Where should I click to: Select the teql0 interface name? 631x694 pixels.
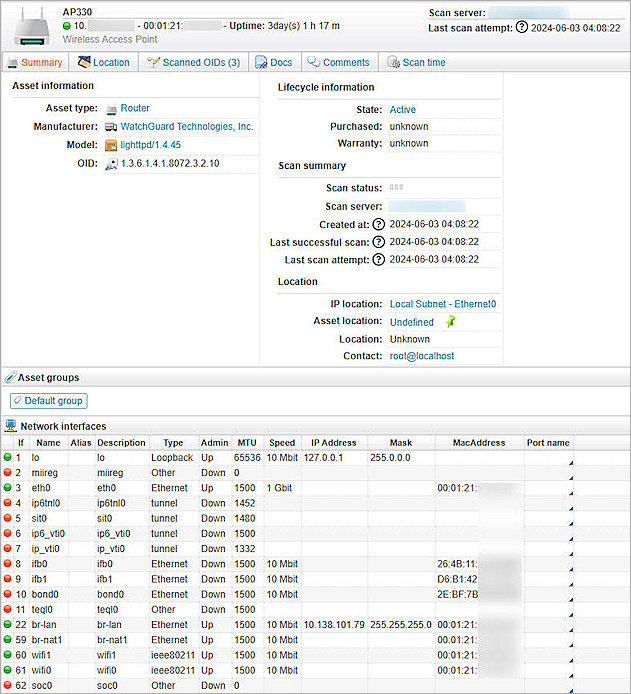[42, 610]
